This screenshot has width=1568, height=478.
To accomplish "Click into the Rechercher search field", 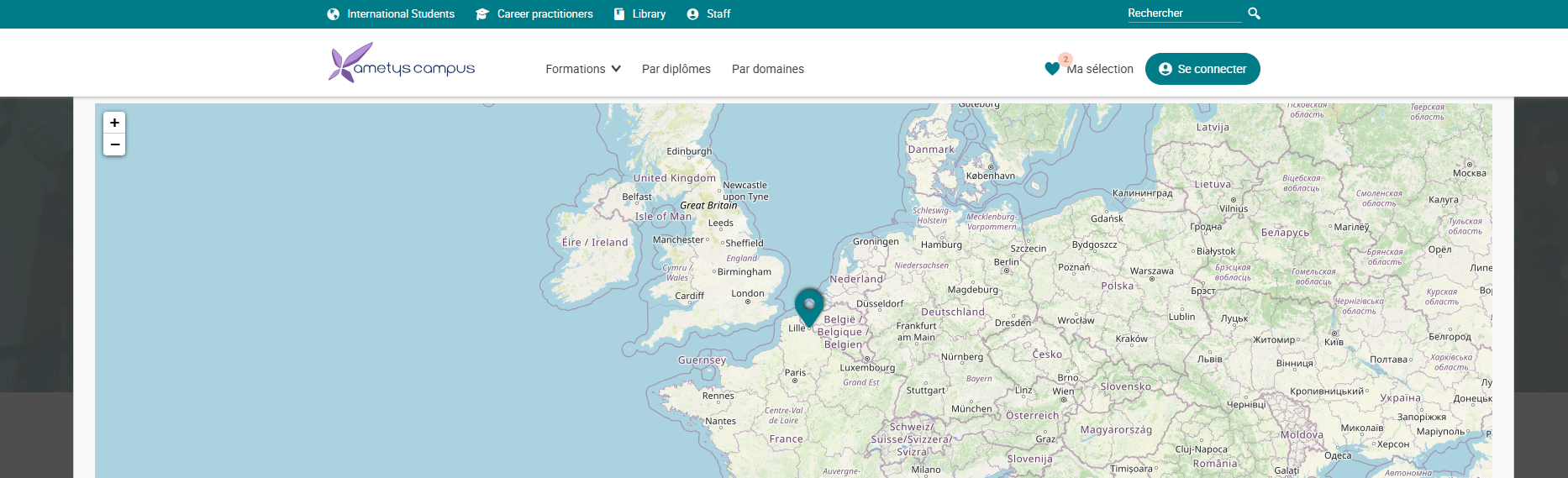I will point(1182,13).
